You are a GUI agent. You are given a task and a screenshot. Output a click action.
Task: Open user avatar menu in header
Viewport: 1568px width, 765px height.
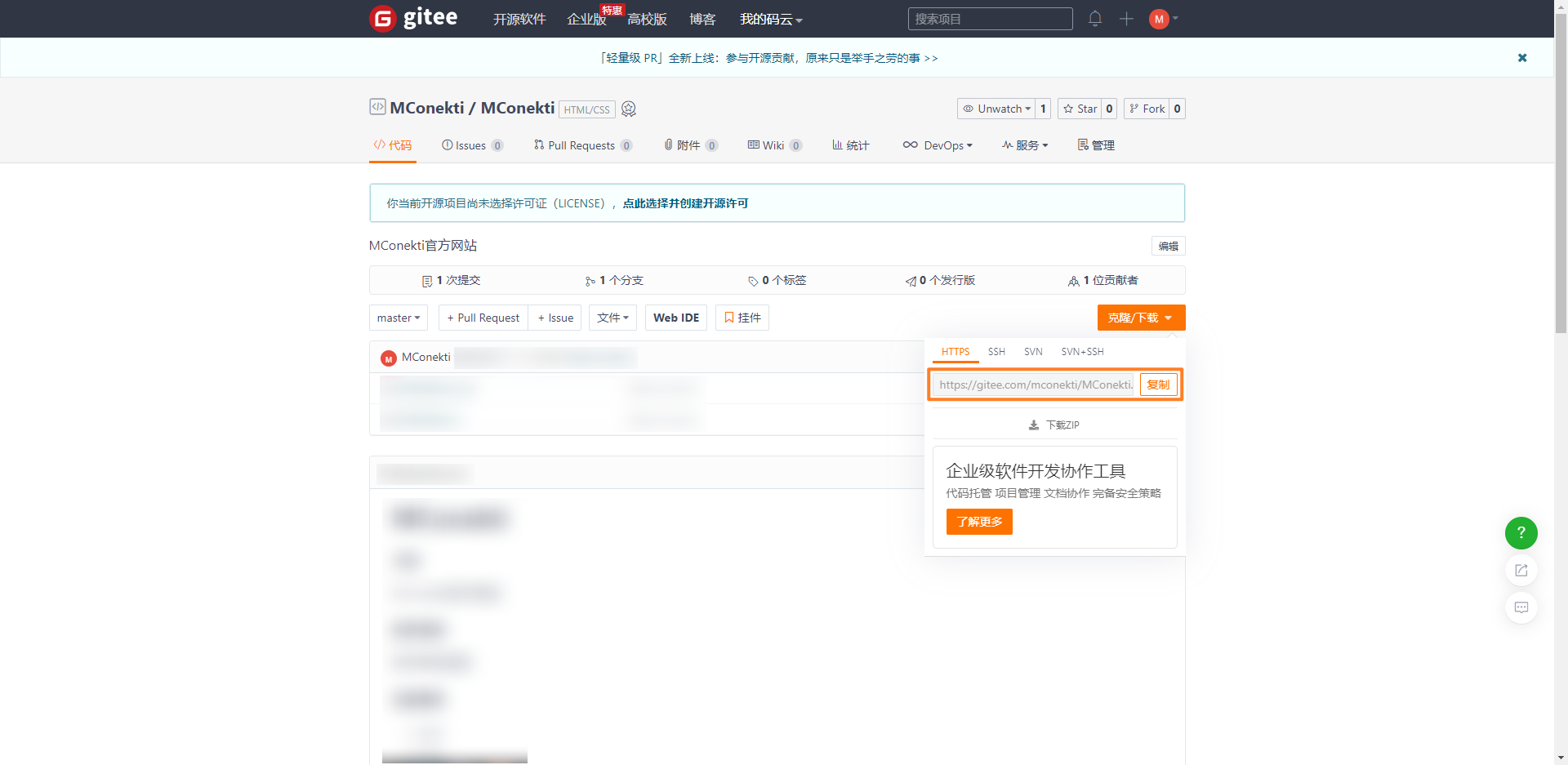(x=1163, y=19)
